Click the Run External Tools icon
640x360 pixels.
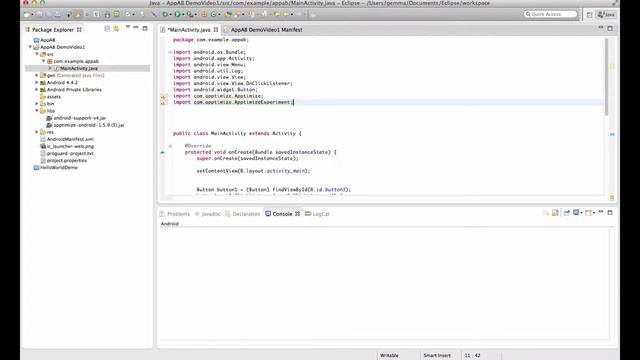[x=190, y=14]
